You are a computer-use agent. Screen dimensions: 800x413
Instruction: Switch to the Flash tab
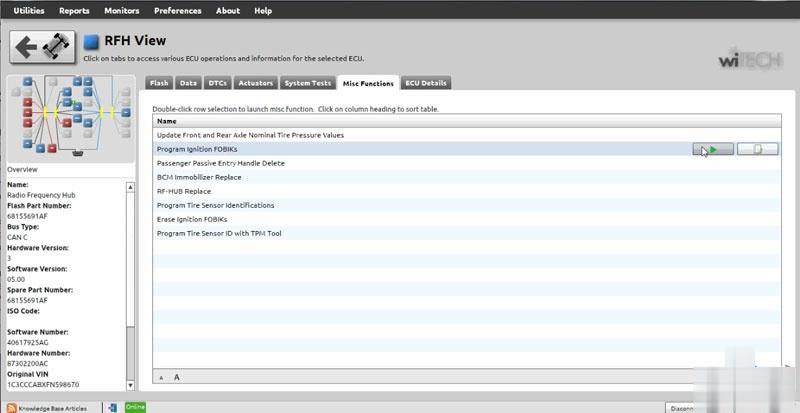159,83
